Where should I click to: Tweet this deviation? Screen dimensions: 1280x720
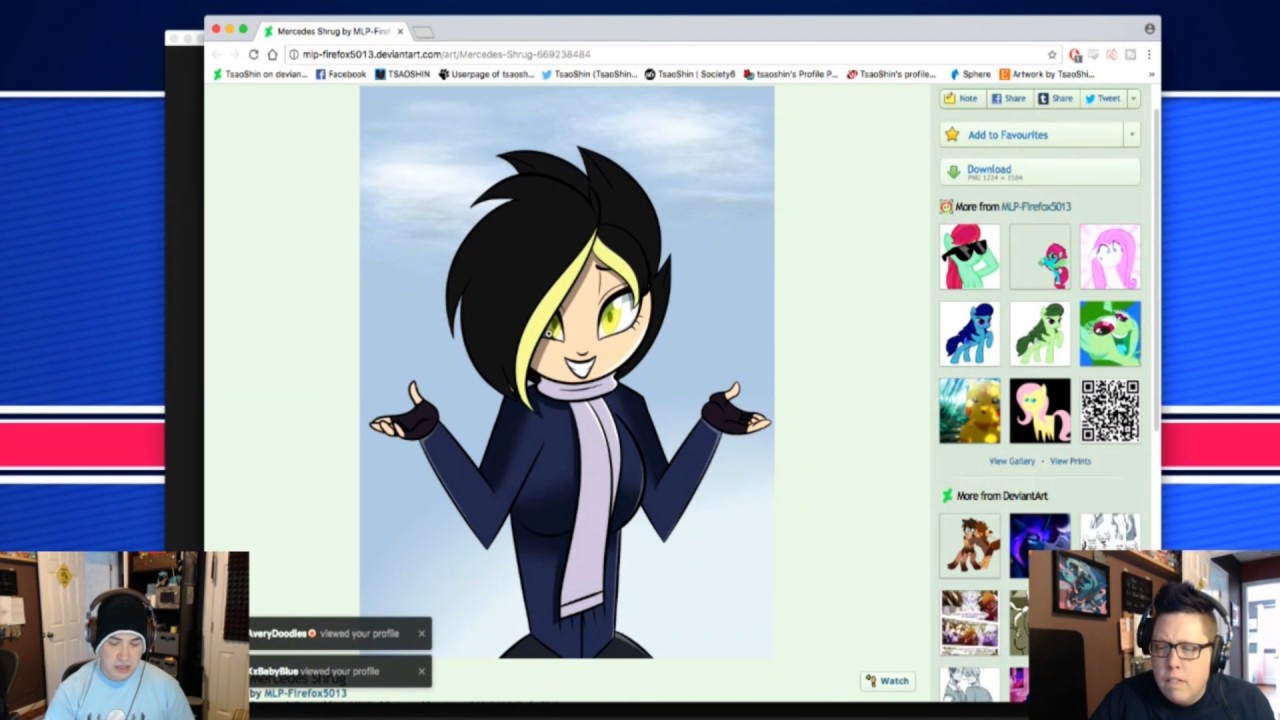(x=1103, y=98)
